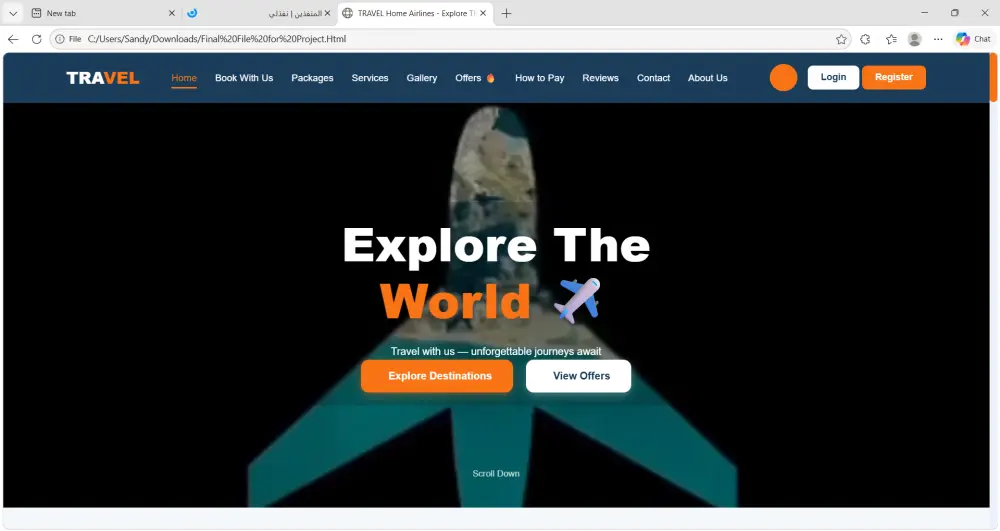Screen dimensions: 1000x531
Task: Open How to Pay nav link
Action: tap(540, 78)
